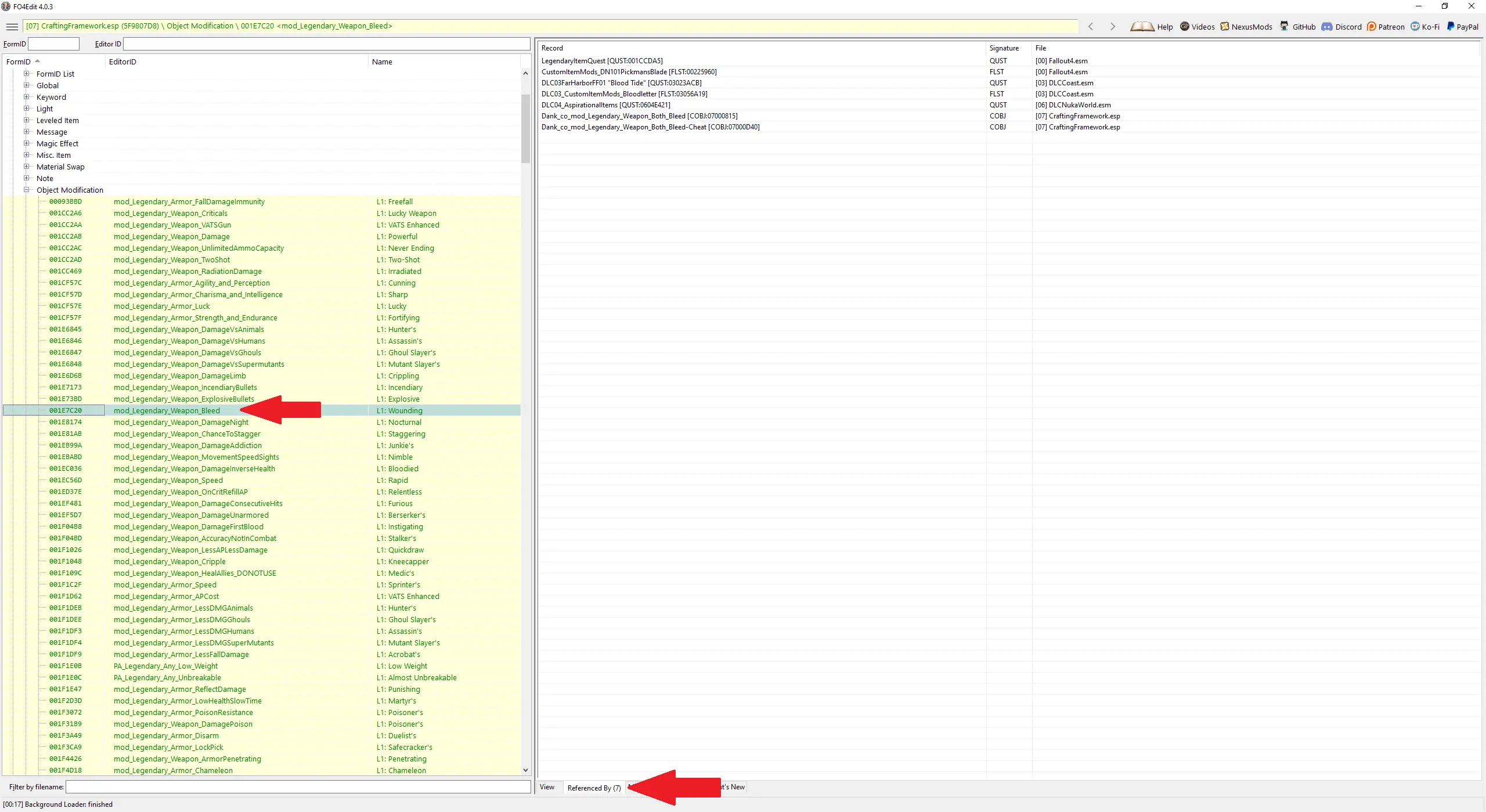1486x812 pixels.
Task: Open the Videos link
Action: coord(1197,27)
